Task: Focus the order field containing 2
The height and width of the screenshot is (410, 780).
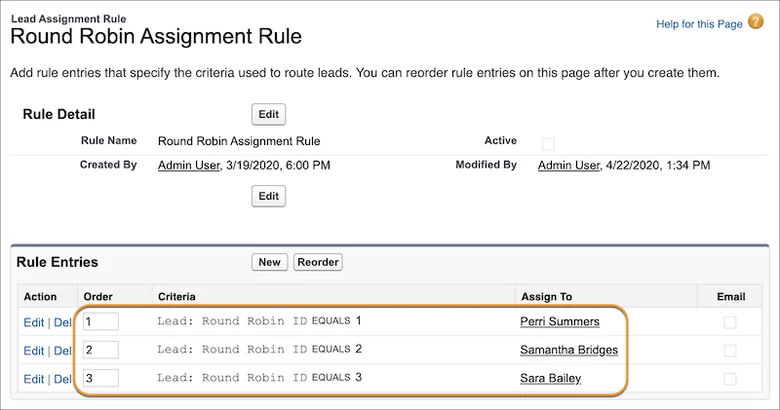Action: (x=101, y=350)
